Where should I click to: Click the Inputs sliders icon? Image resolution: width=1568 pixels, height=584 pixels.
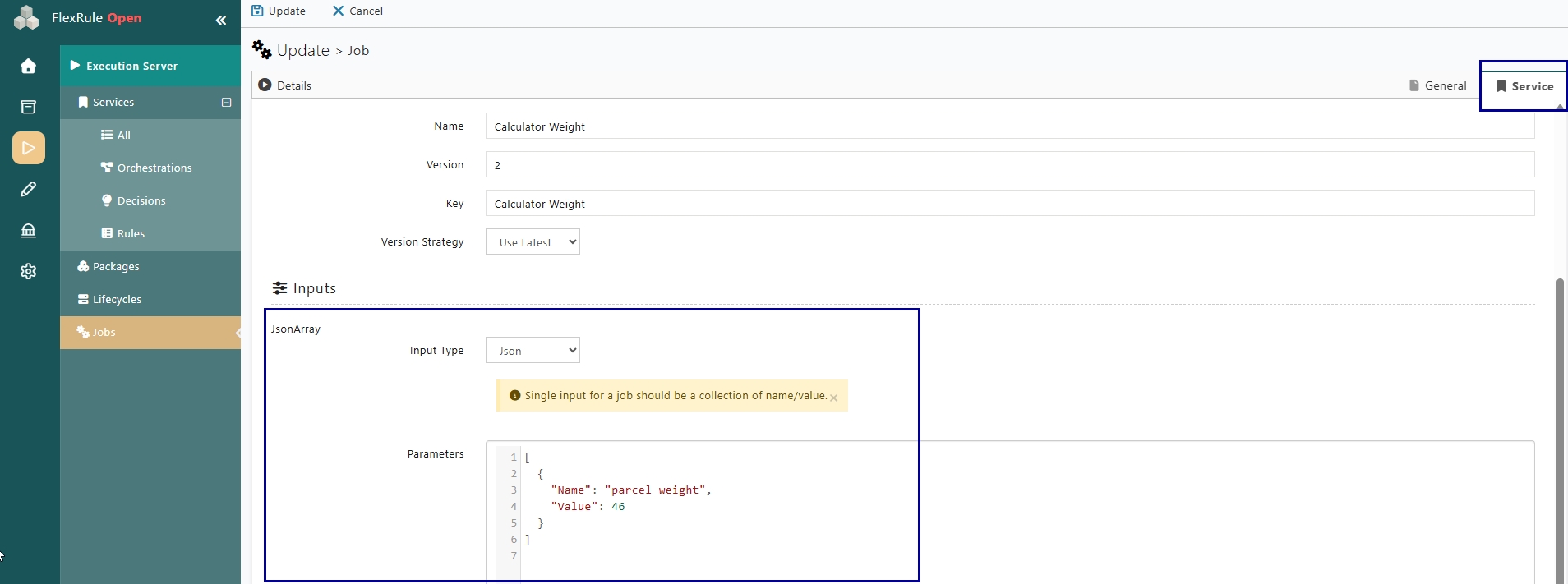pos(280,288)
